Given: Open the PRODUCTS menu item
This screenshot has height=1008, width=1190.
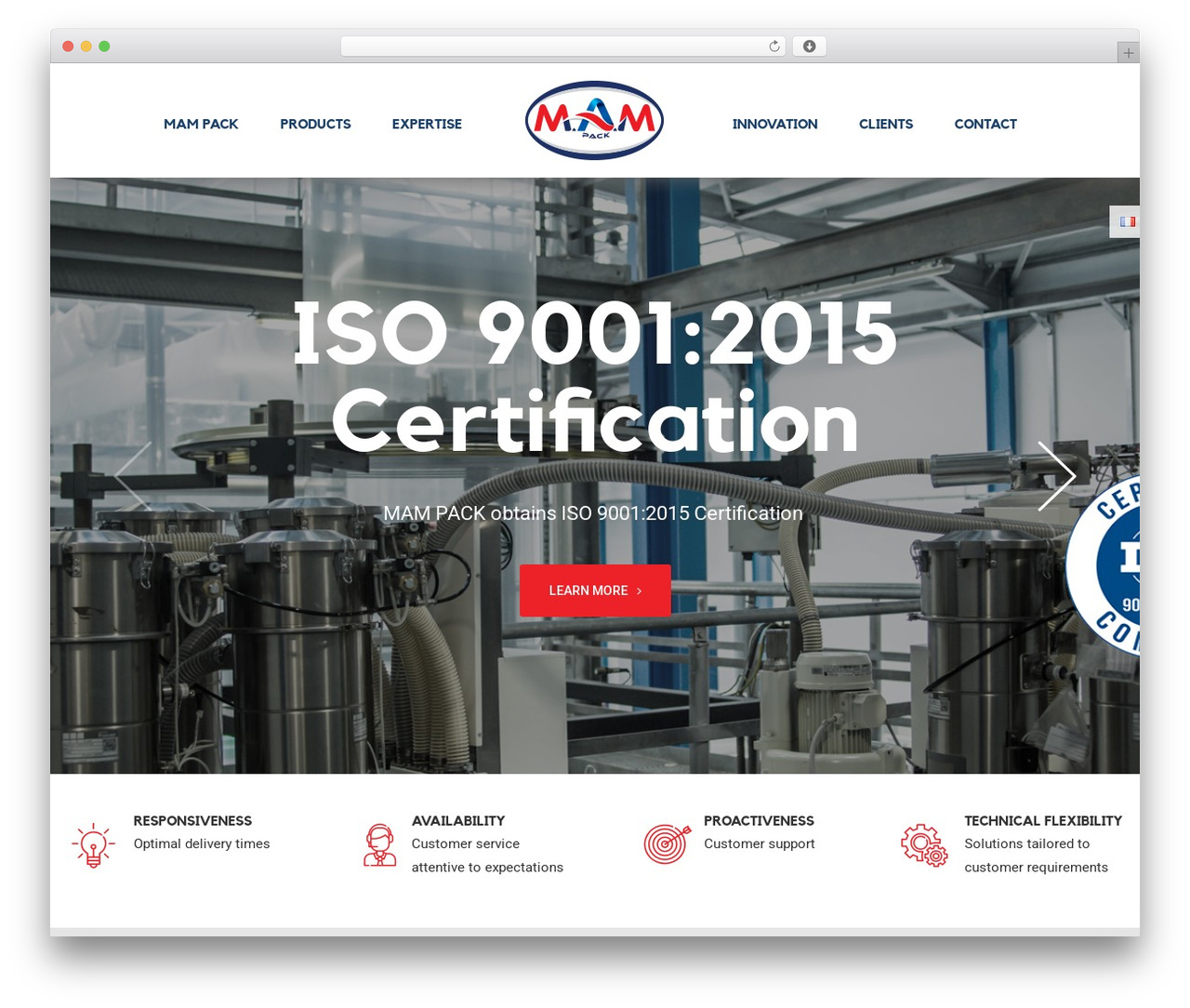Looking at the screenshot, I should click(315, 124).
